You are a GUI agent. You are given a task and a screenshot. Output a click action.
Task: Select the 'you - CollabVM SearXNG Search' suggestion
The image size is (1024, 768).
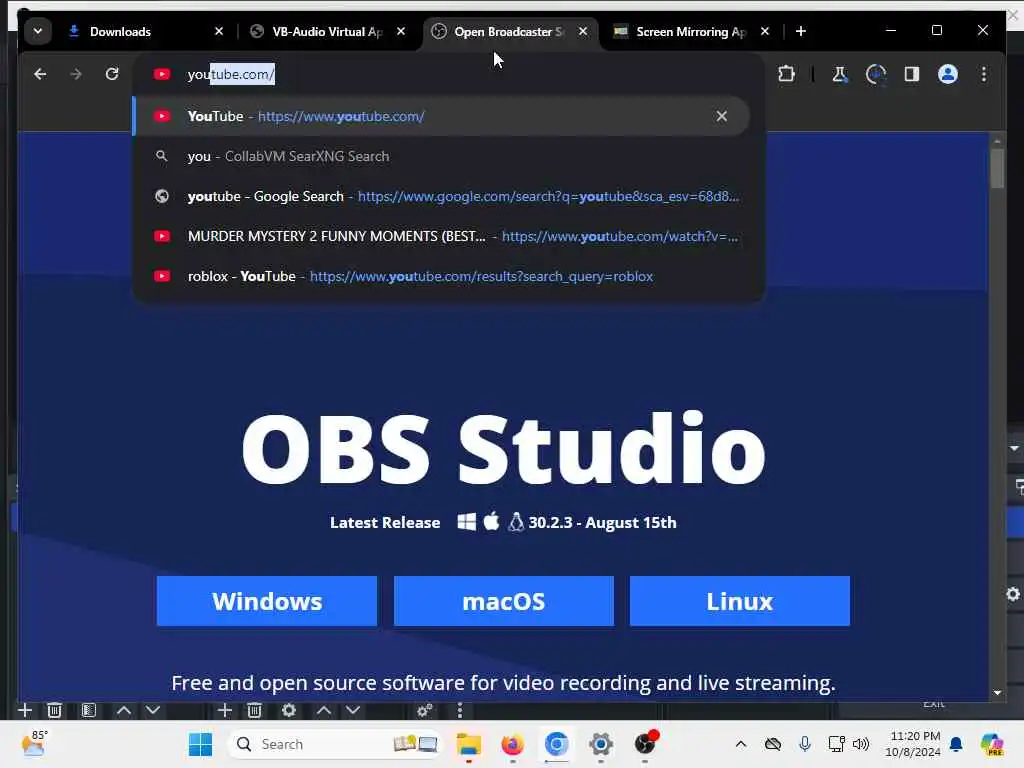click(x=441, y=156)
